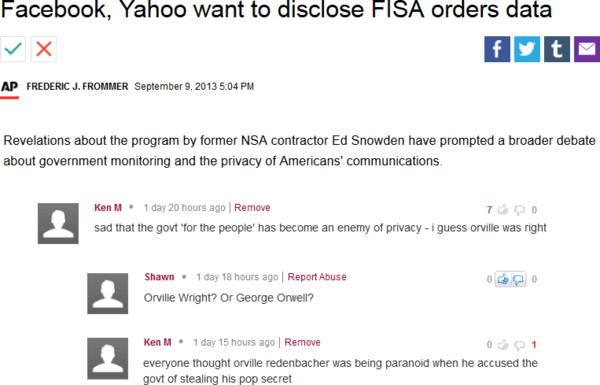
Task: Report Abuse on Shawn's comment
Action: (317, 277)
